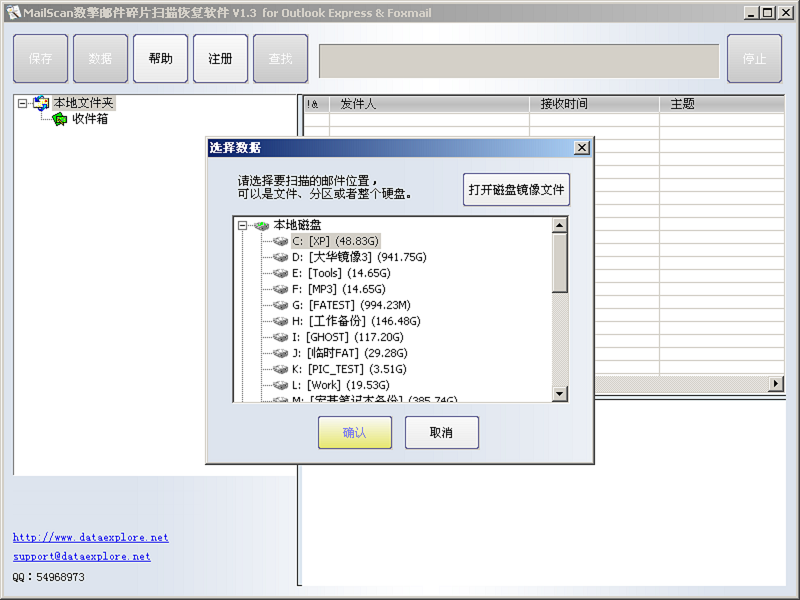Confirm selection with 确认 button

point(355,433)
